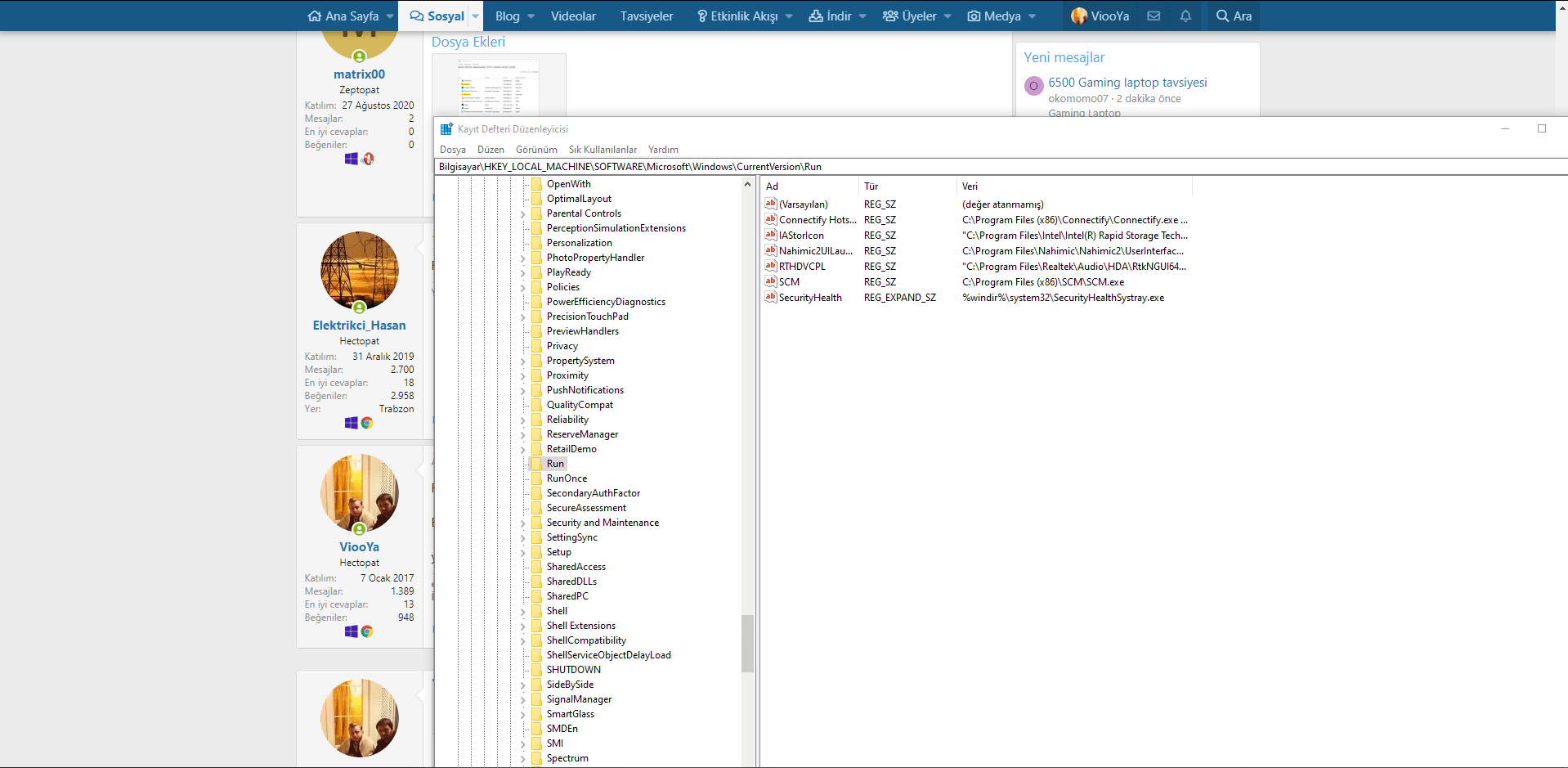The height and width of the screenshot is (768, 1568).
Task: Click the Setup folder icon in tree
Action: (536, 552)
